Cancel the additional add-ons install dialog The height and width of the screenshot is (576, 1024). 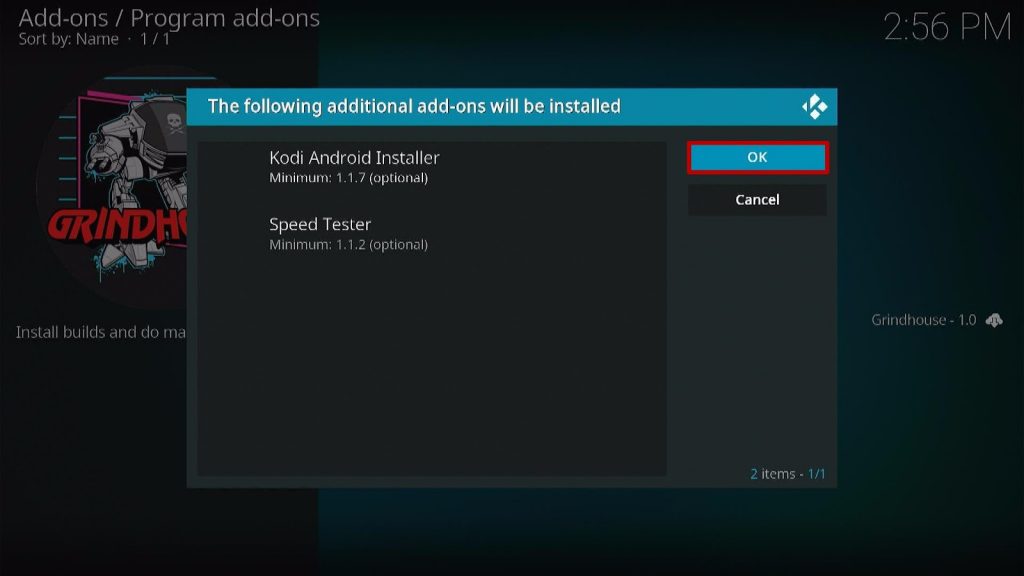pos(758,200)
